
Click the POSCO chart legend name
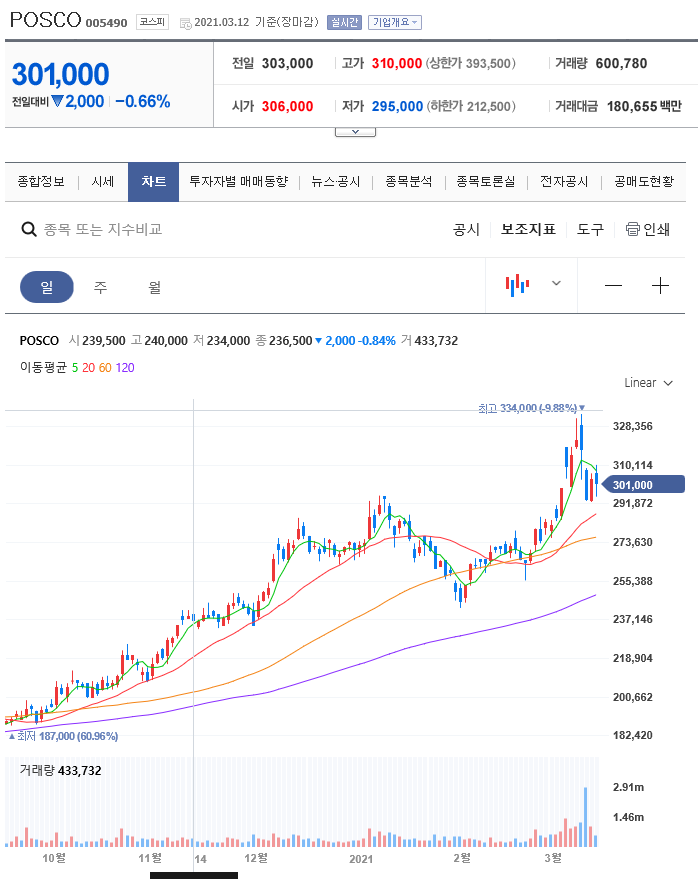[39, 341]
